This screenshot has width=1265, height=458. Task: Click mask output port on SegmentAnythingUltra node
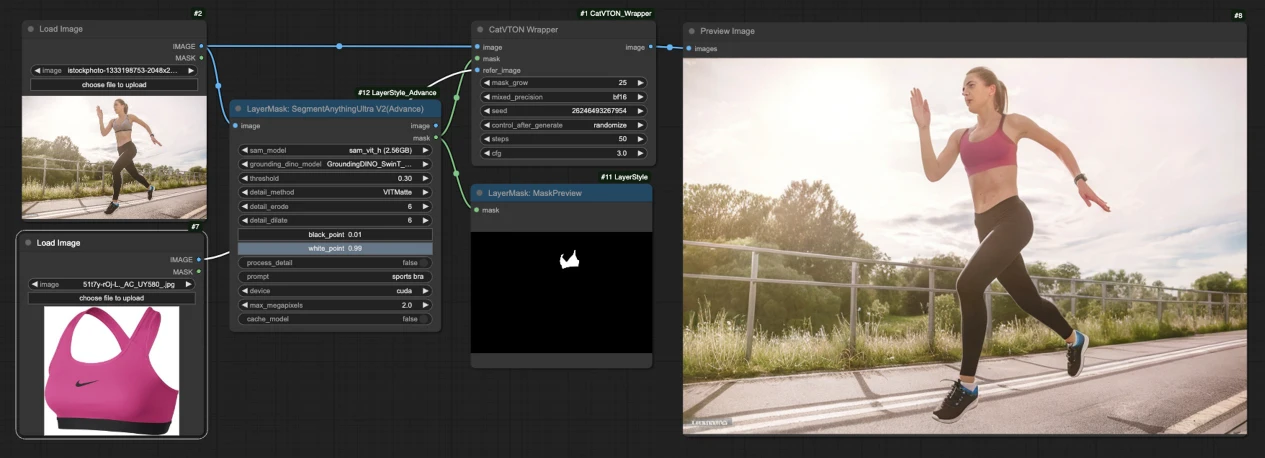pyautogui.click(x=436, y=138)
